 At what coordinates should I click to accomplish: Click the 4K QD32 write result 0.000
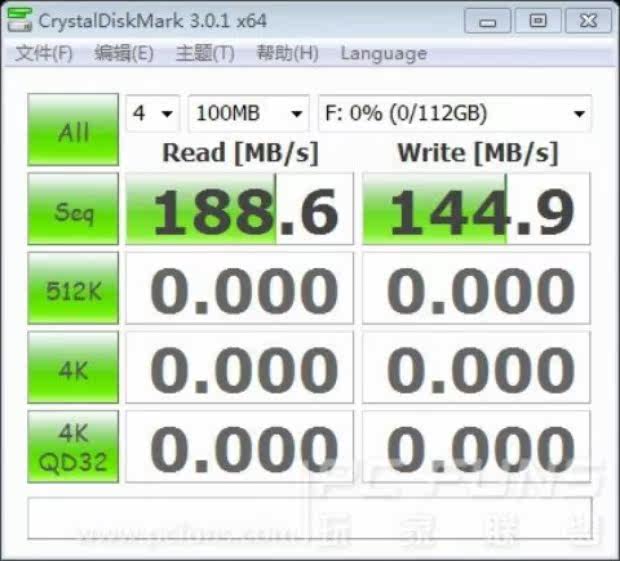click(476, 447)
